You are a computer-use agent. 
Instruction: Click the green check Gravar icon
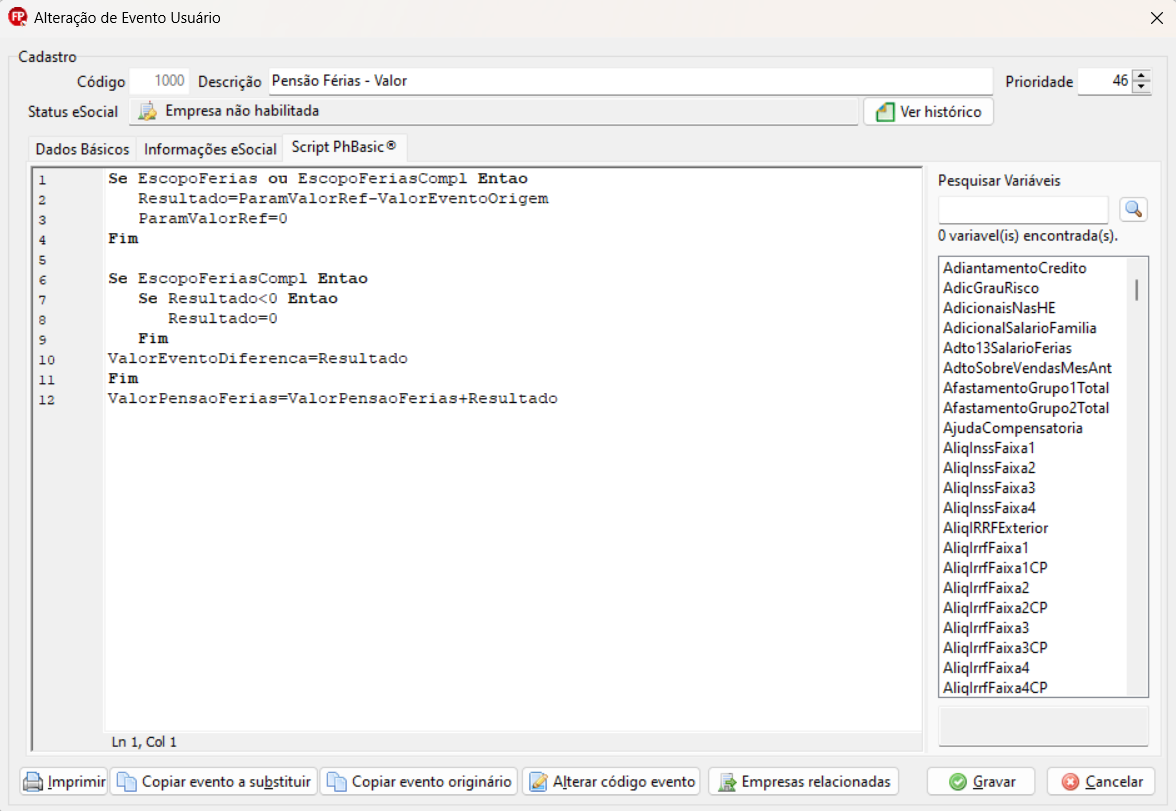957,782
